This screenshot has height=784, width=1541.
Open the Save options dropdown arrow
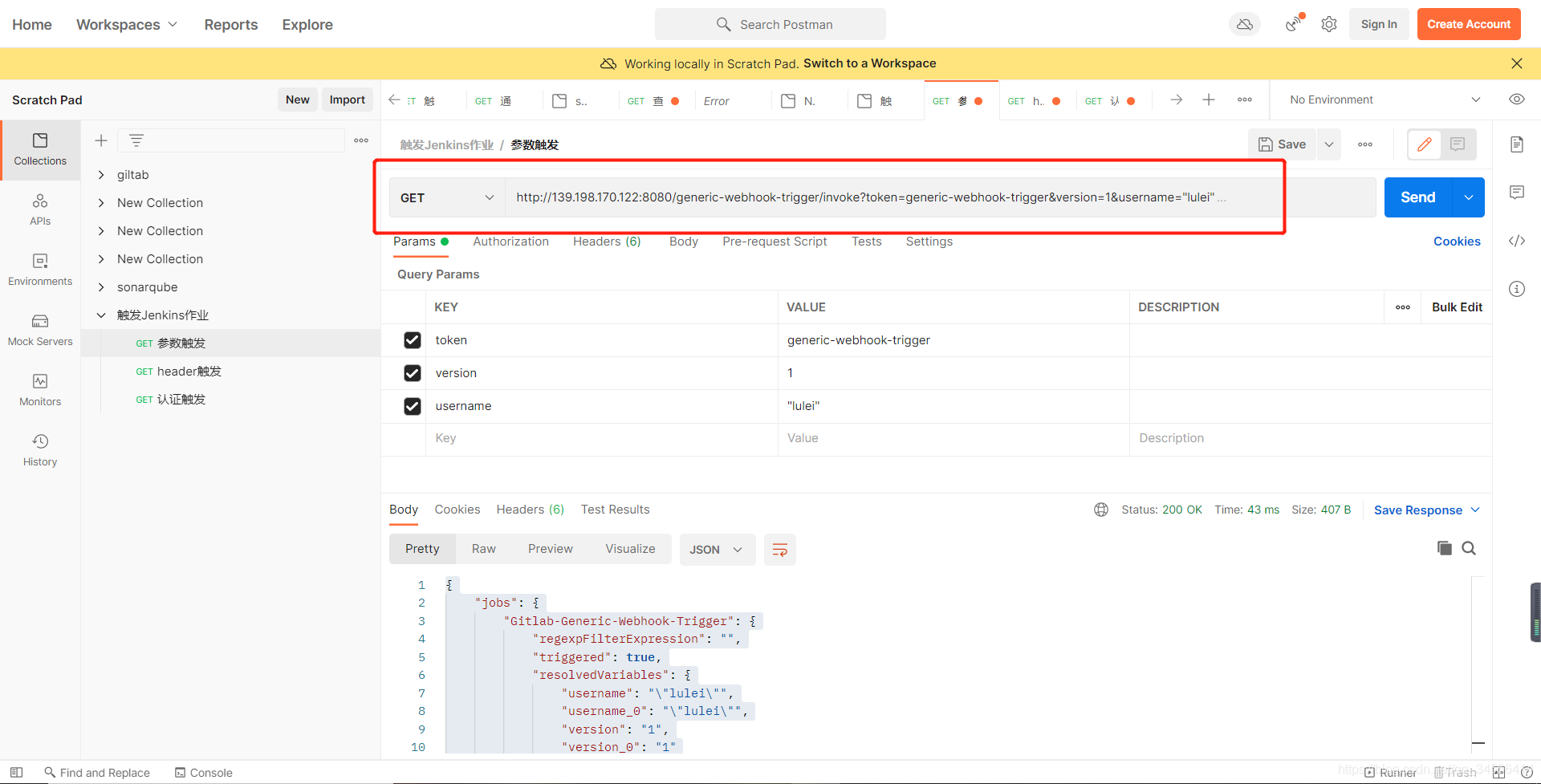click(x=1329, y=144)
